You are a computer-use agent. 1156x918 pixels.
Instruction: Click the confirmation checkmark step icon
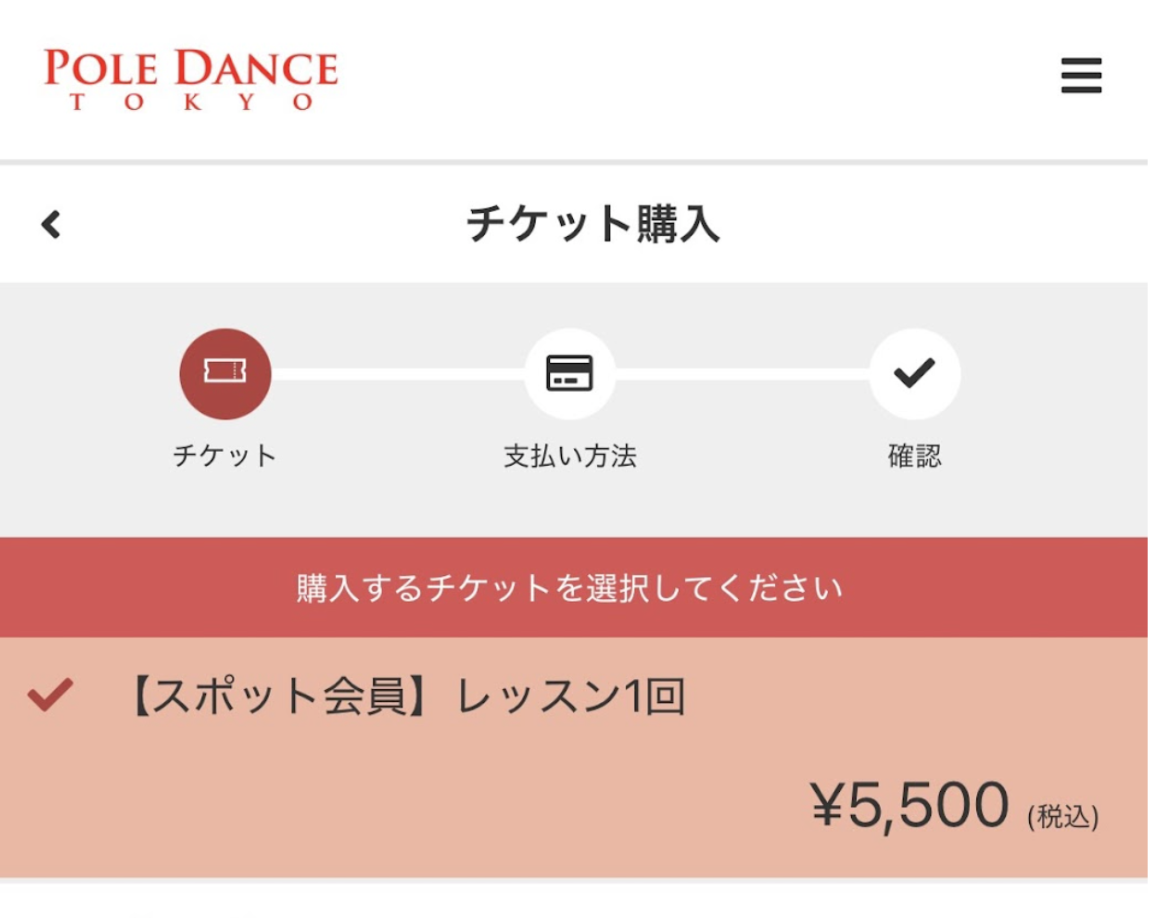click(914, 374)
